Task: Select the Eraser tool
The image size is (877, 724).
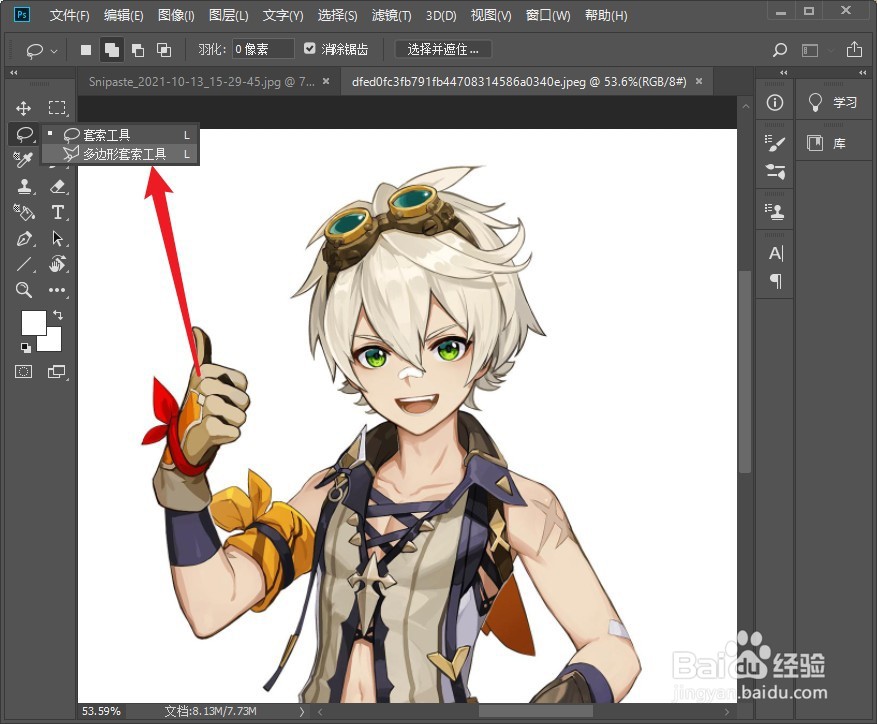Action: tap(57, 186)
